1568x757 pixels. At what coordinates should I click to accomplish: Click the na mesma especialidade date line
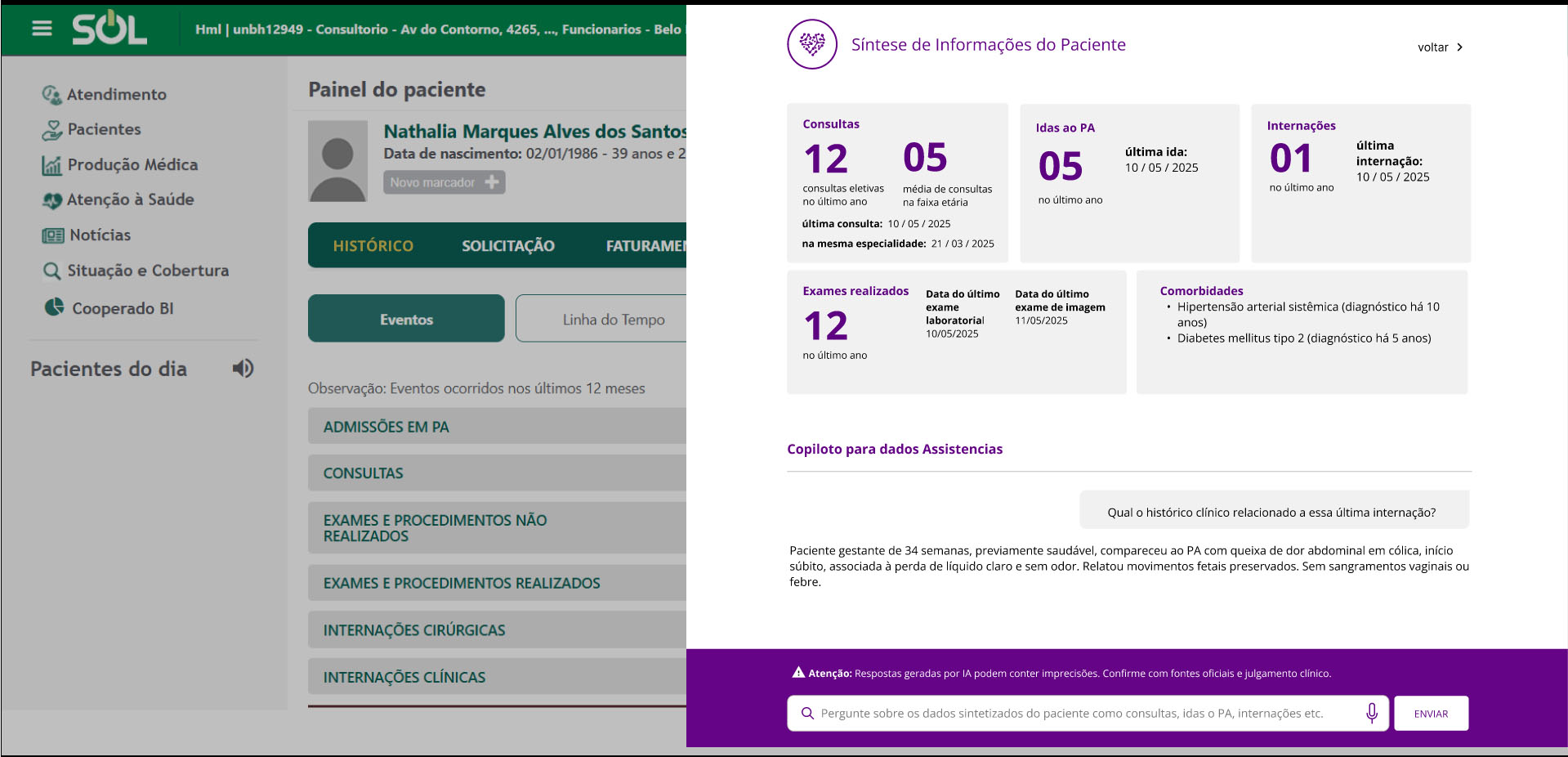click(x=898, y=244)
